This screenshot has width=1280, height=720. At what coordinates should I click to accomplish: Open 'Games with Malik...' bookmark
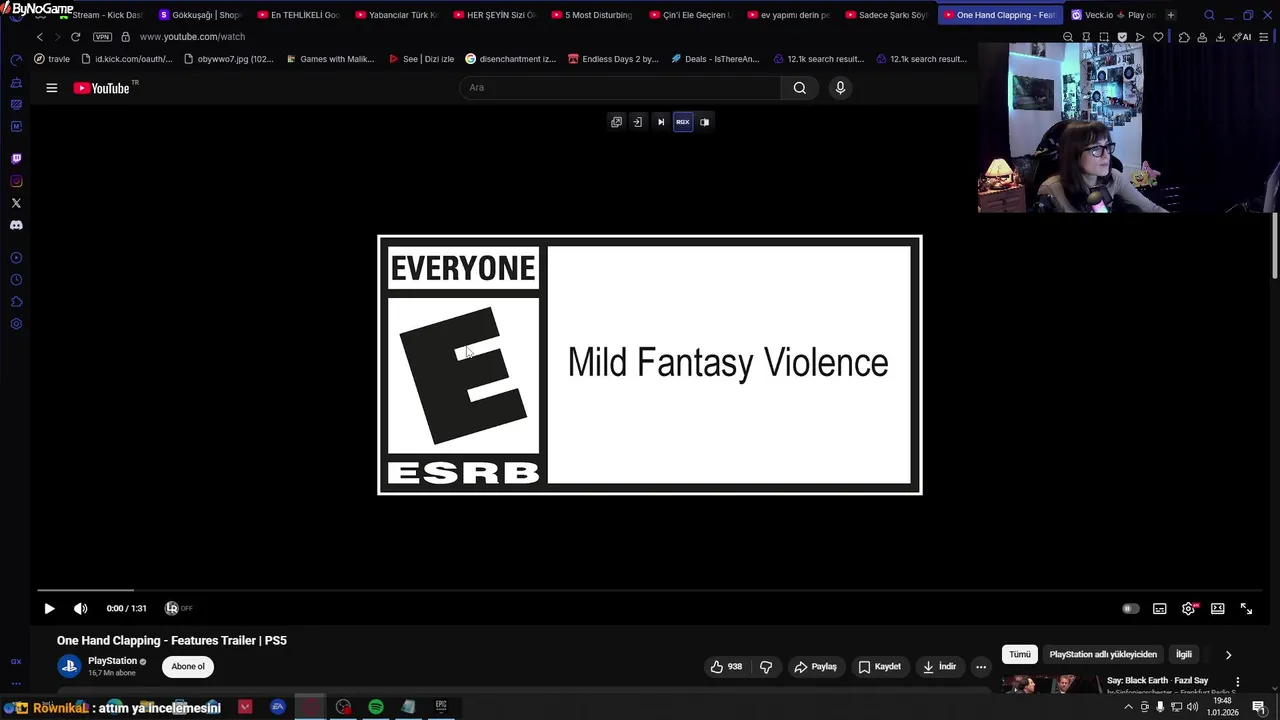(x=330, y=59)
